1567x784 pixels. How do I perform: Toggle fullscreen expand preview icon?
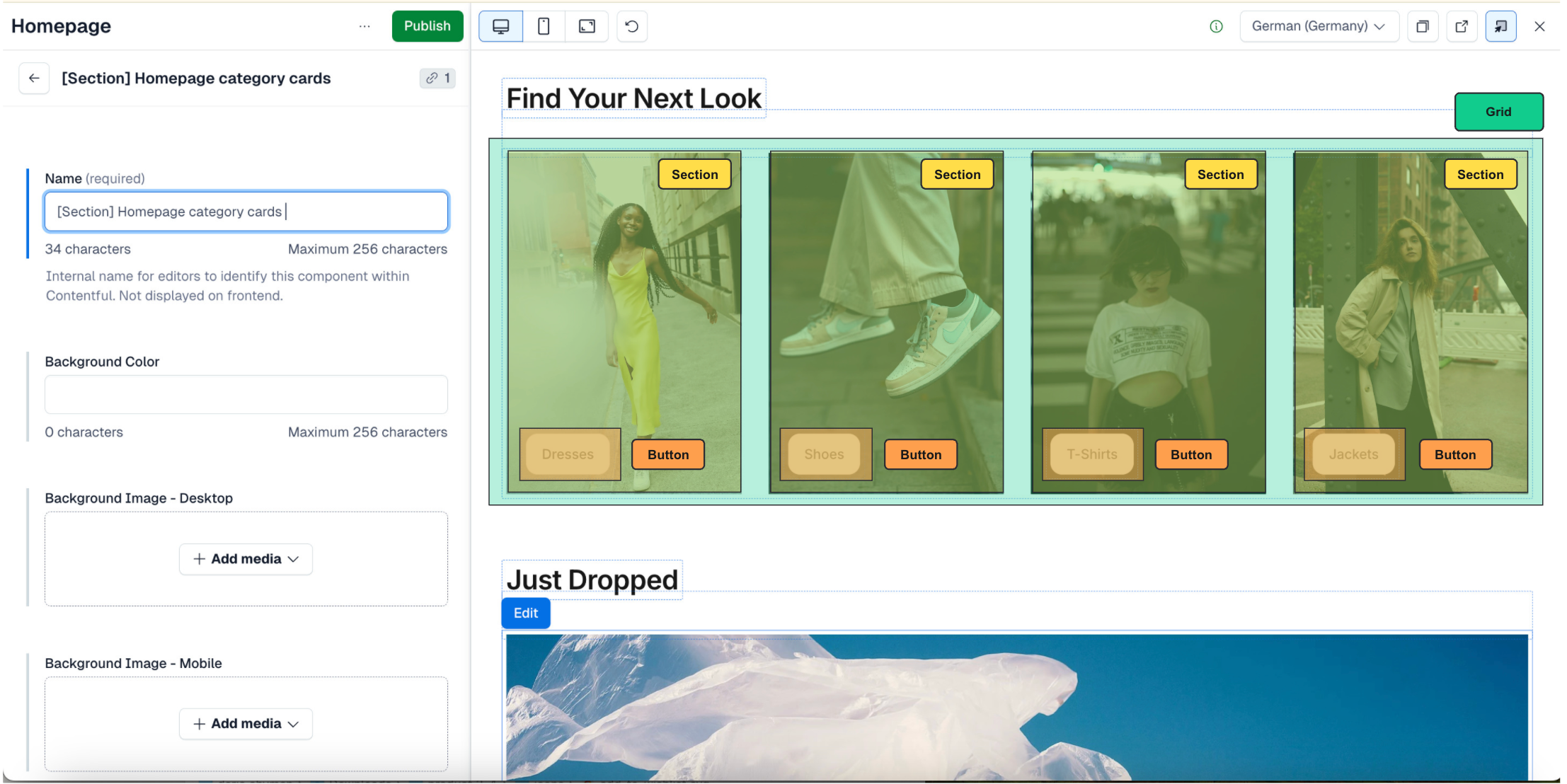(x=587, y=26)
